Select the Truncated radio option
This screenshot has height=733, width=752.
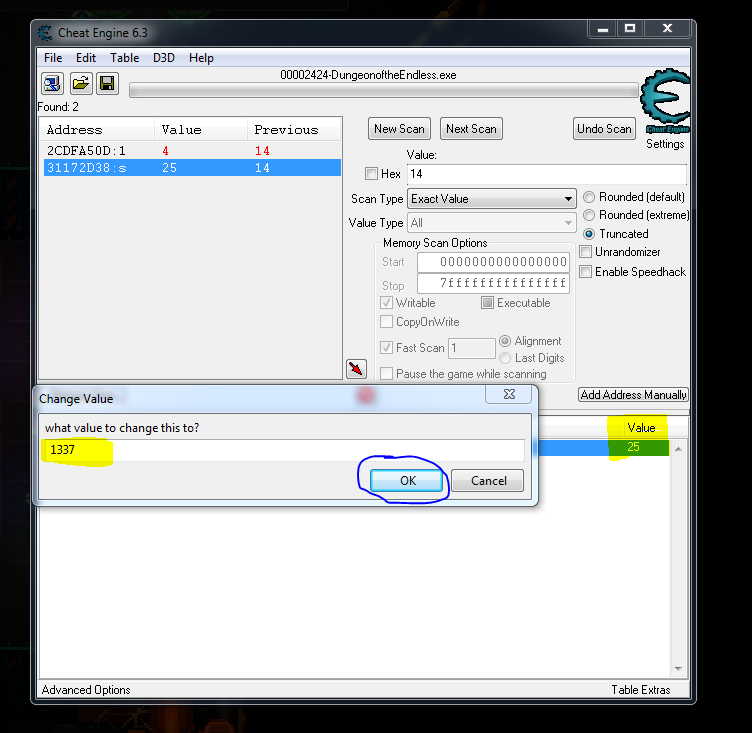pyautogui.click(x=588, y=234)
